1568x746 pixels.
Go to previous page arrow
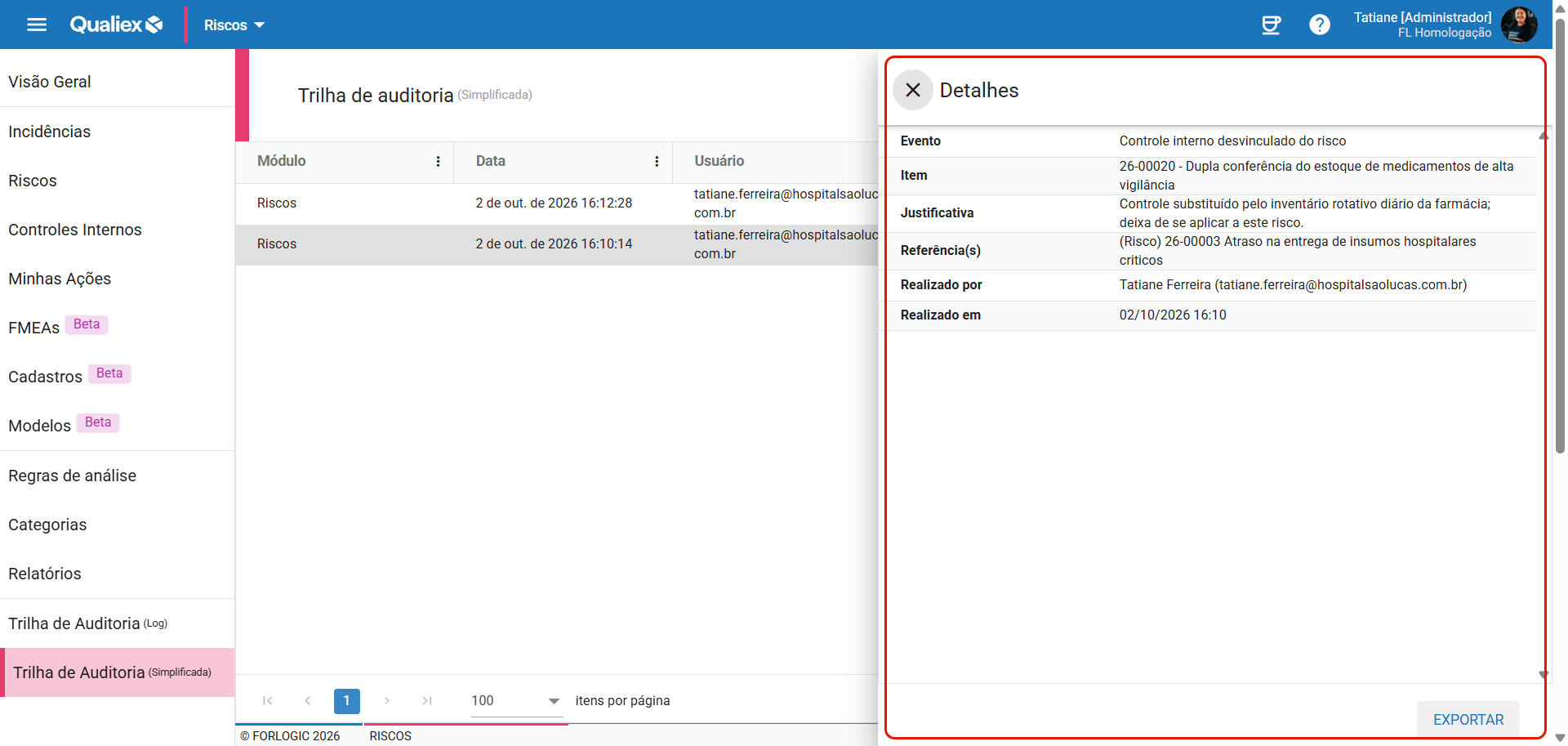pyautogui.click(x=307, y=700)
